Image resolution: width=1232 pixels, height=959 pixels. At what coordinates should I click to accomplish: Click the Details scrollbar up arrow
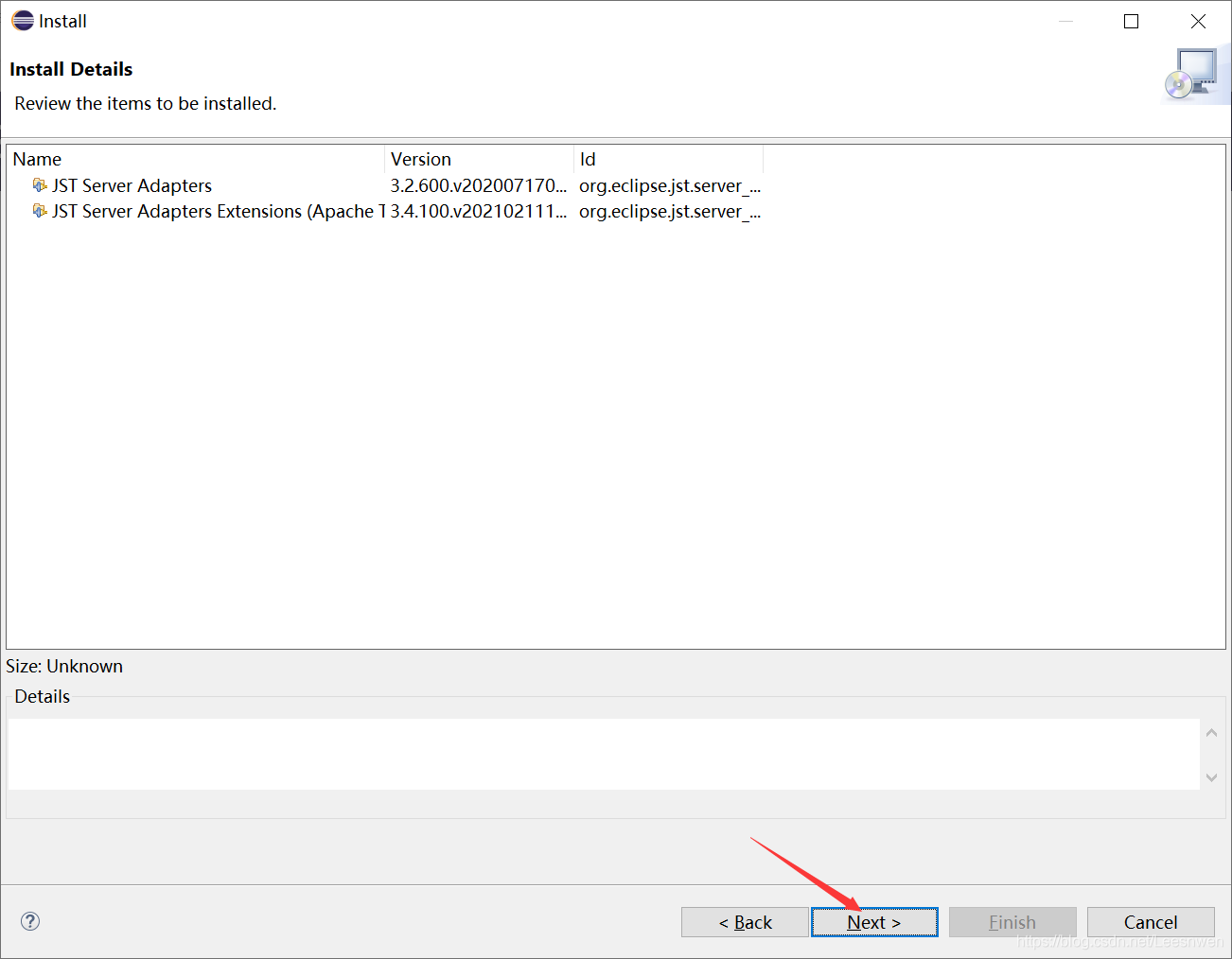click(1211, 733)
